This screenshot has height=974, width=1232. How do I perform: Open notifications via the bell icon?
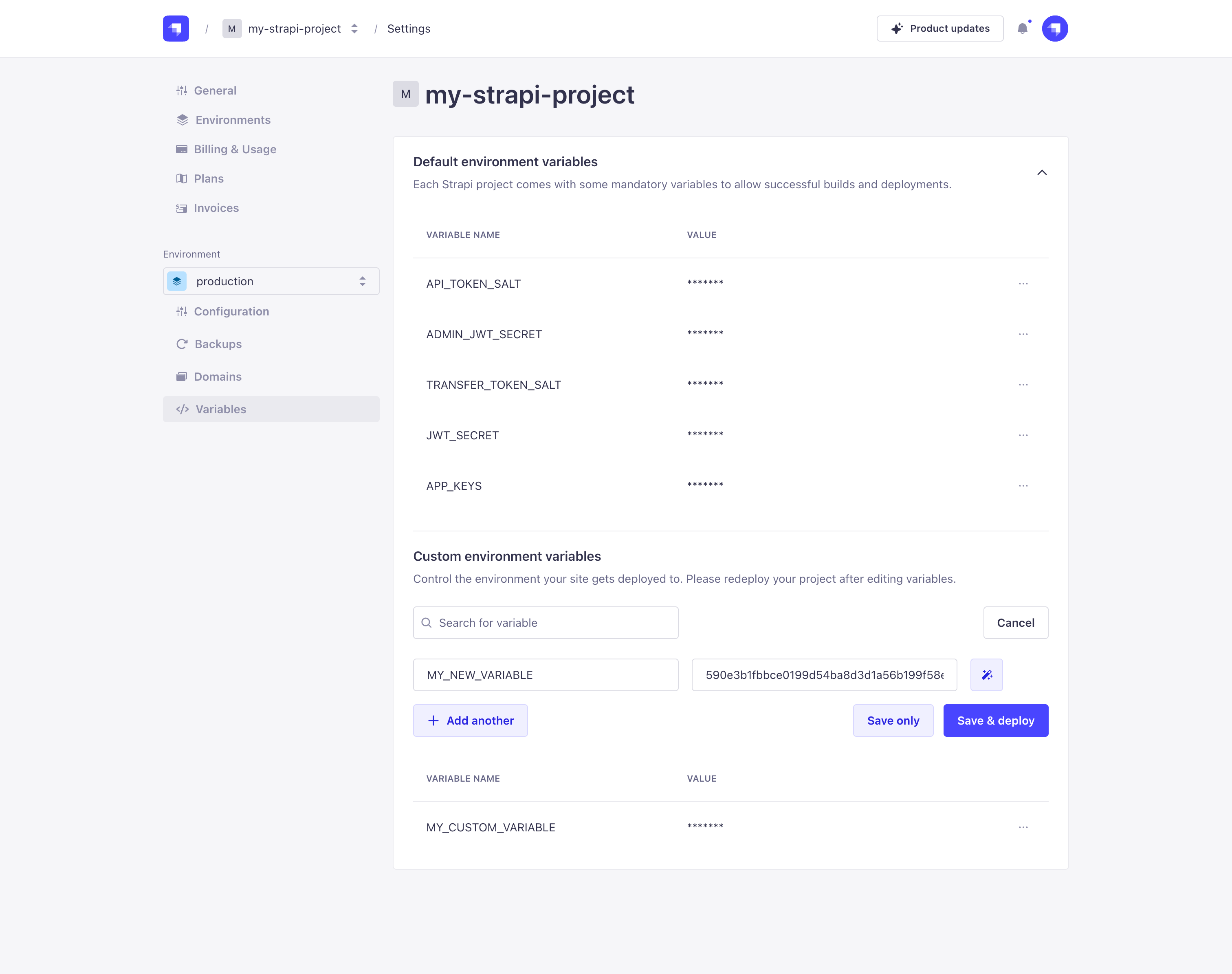coord(1023,28)
